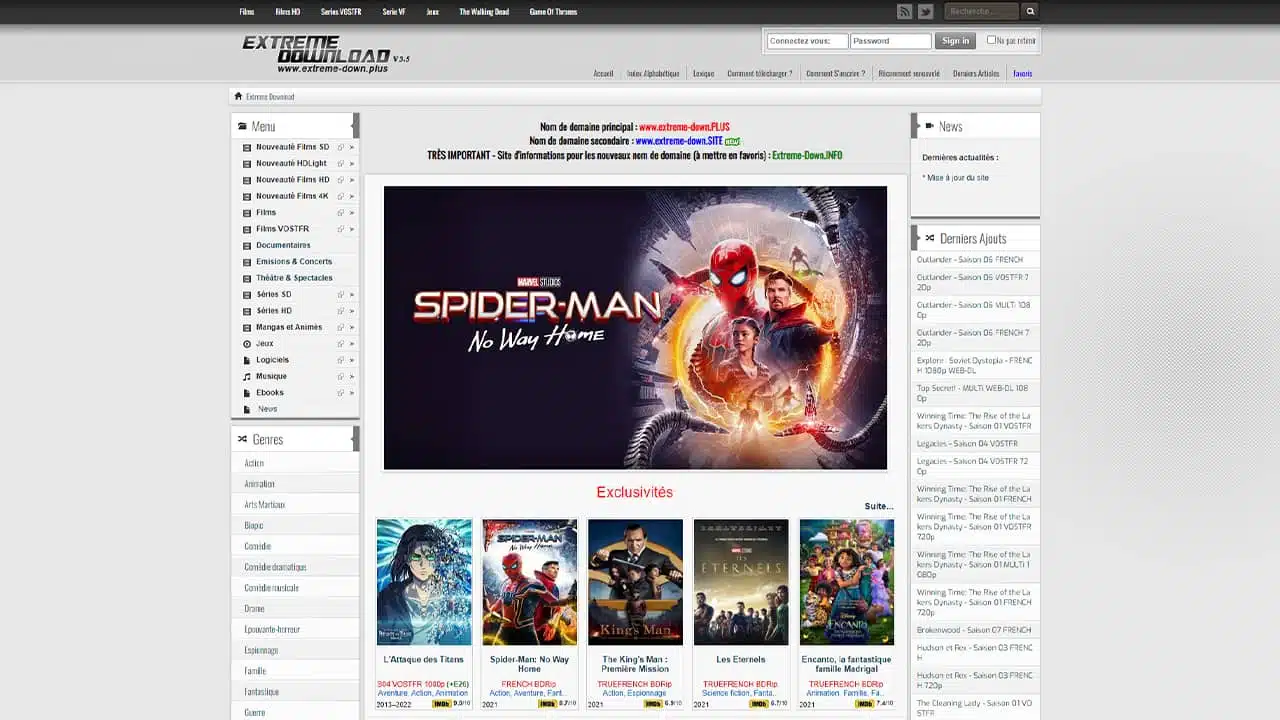Image resolution: width=1280 pixels, height=720 pixels.
Task: Click the small link icon on Musique row
Action: pyautogui.click(x=340, y=376)
